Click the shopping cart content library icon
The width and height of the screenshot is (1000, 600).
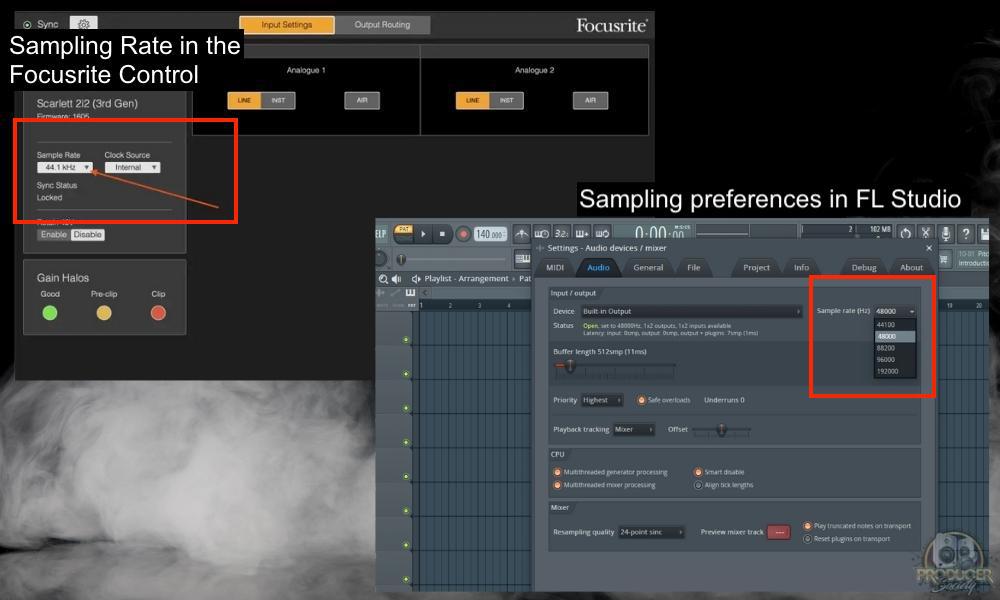(943, 259)
